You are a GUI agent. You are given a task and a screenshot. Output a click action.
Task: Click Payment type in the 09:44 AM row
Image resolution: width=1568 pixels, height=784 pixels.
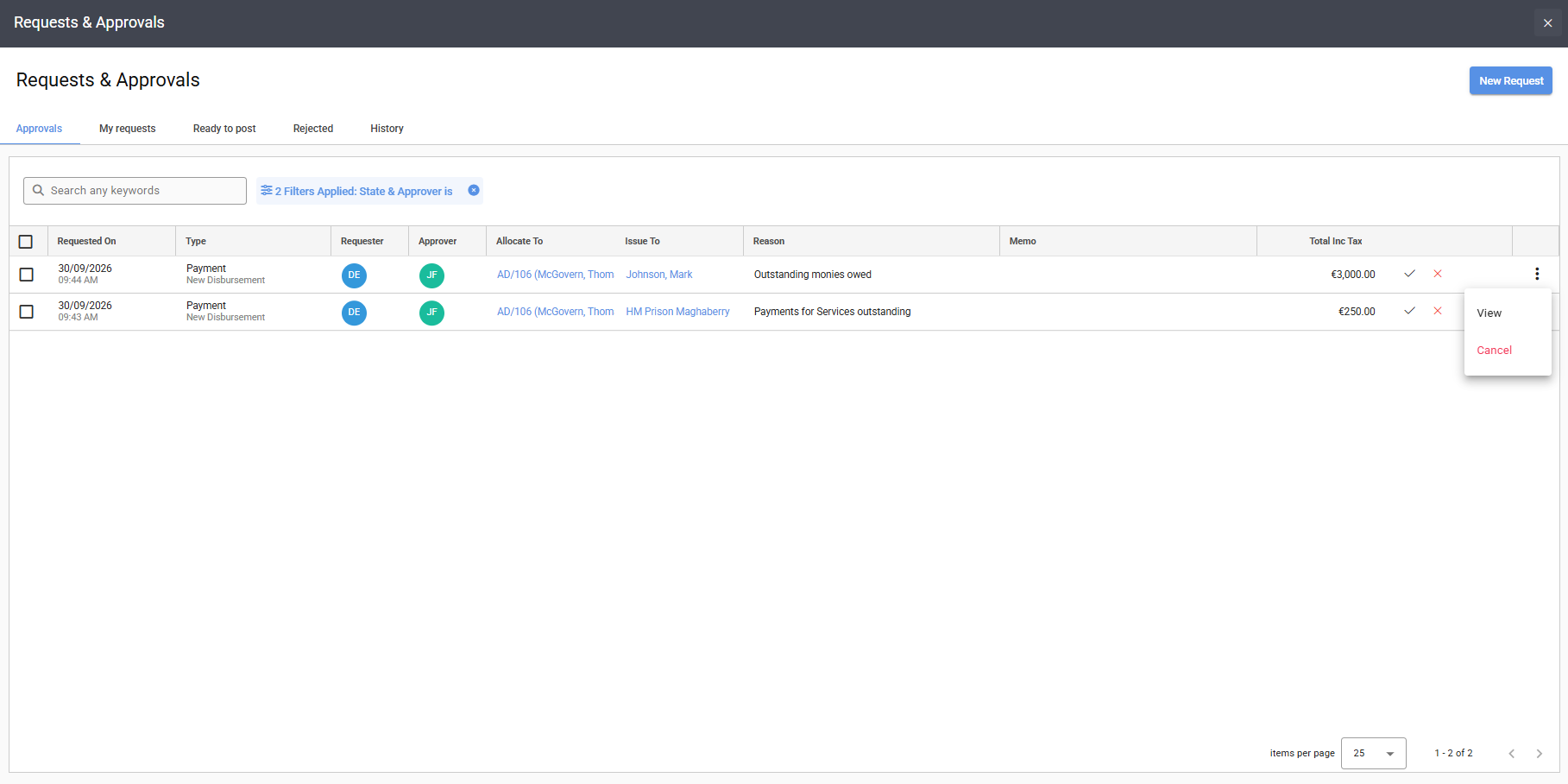point(206,269)
